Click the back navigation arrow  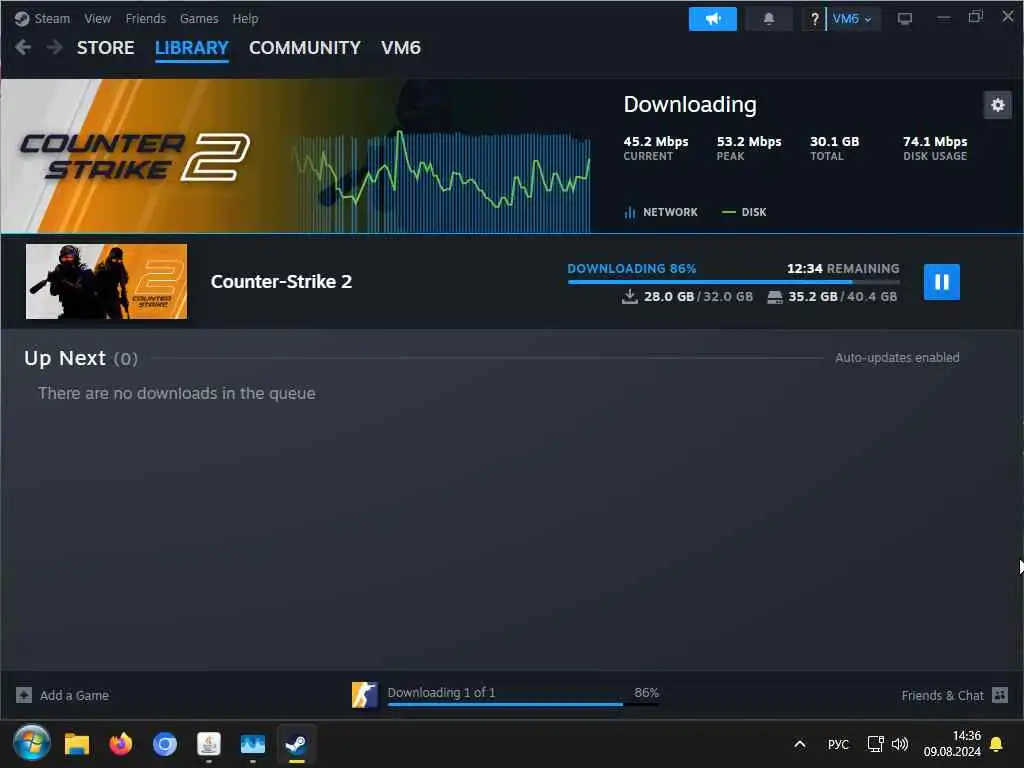coord(23,47)
